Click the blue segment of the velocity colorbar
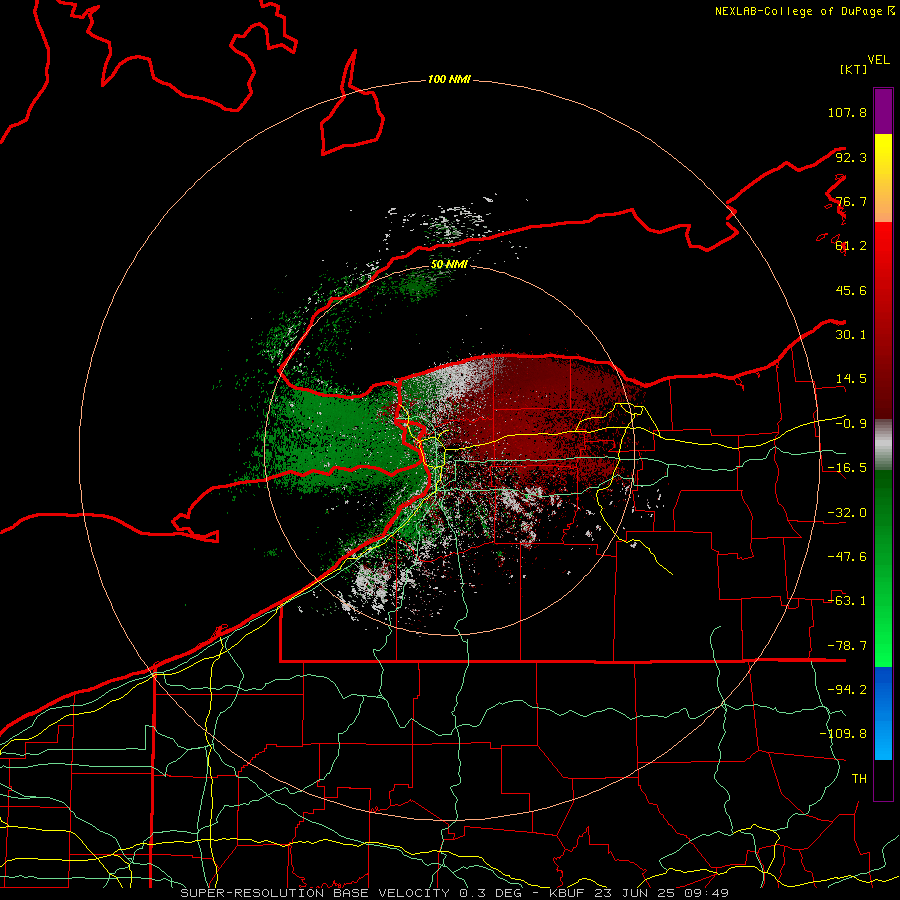Image resolution: width=900 pixels, height=900 pixels. tap(883, 713)
